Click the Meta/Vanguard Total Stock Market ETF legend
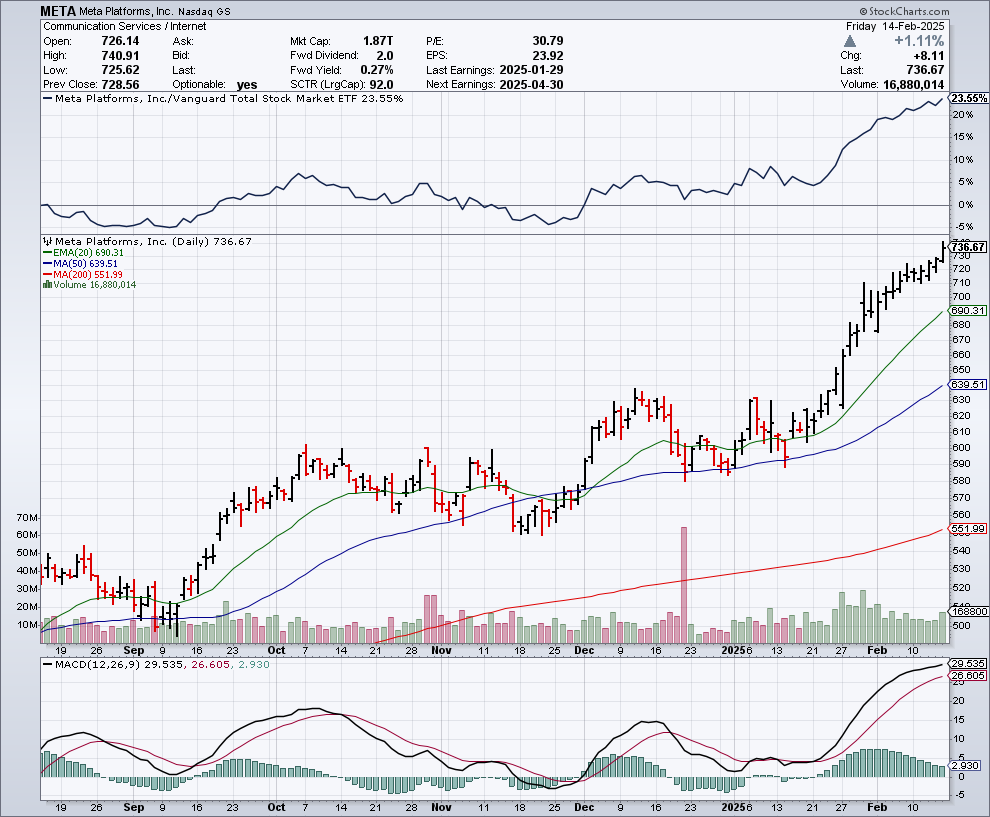The image size is (990, 817). [223, 98]
